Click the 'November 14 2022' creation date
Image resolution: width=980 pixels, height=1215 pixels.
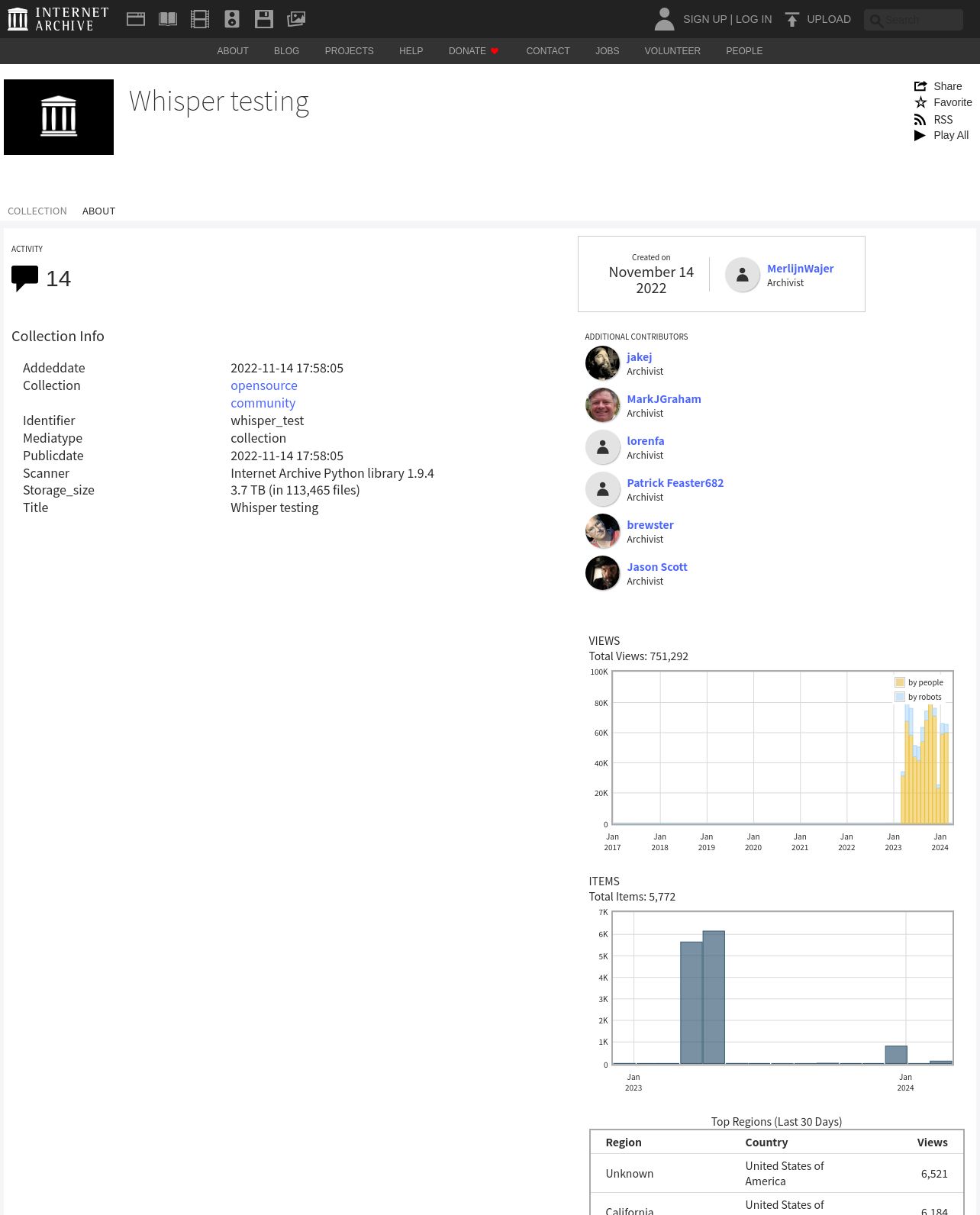651,280
